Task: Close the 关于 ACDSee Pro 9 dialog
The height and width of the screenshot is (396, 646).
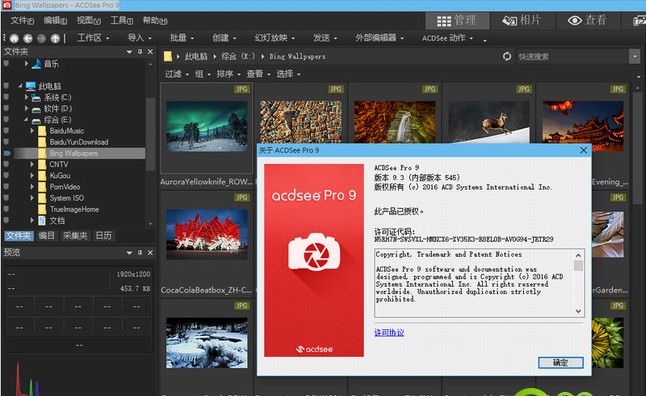Action: click(583, 150)
